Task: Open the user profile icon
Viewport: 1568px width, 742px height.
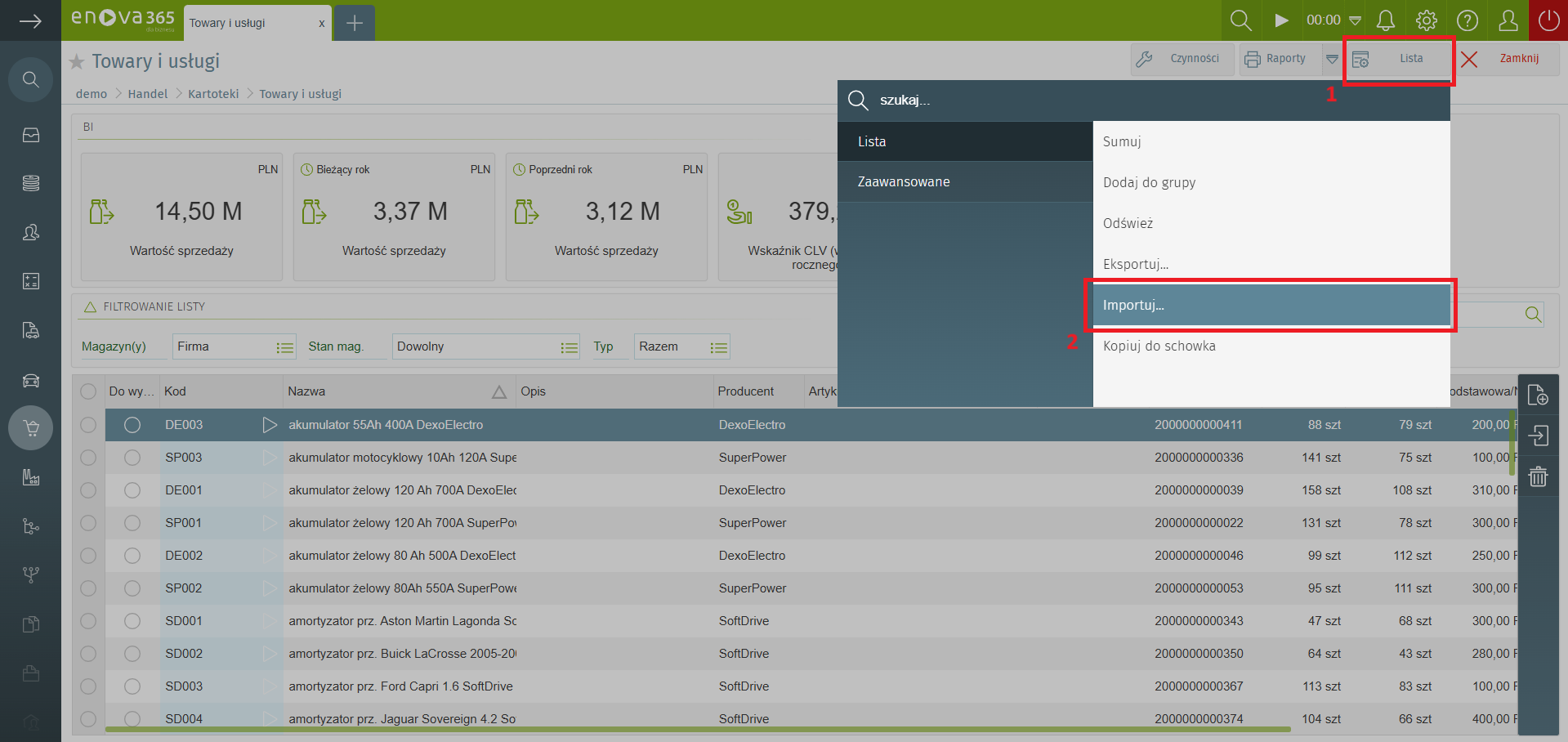Action: point(1508,20)
